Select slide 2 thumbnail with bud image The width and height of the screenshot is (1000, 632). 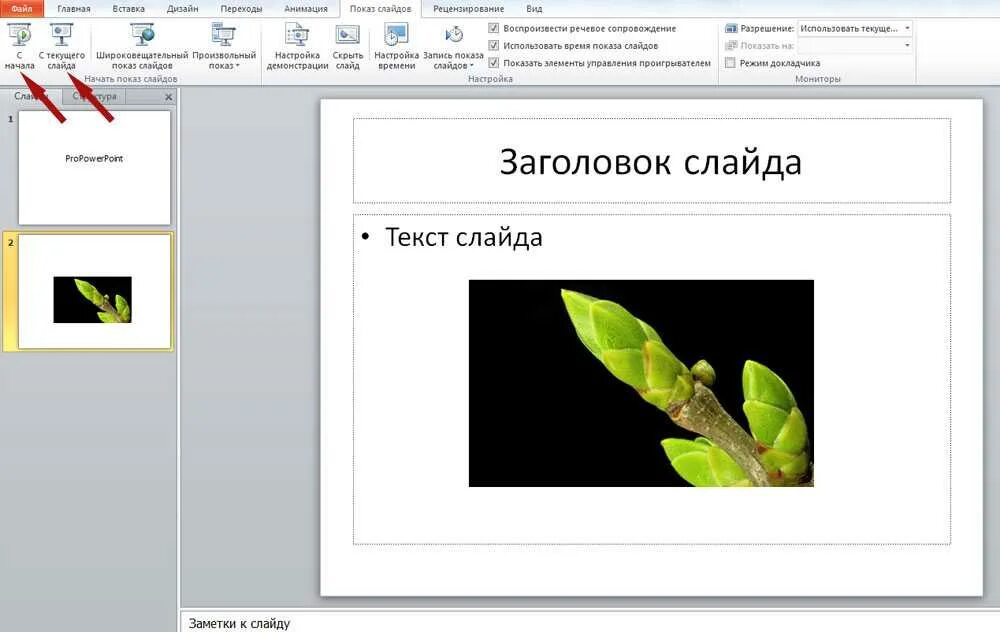[x=94, y=291]
